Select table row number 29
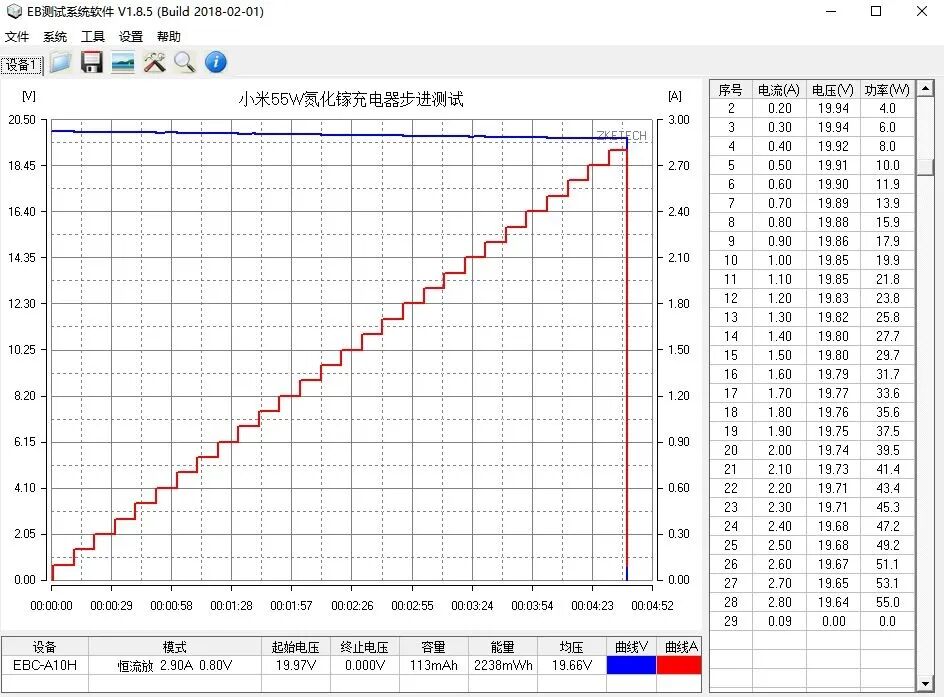This screenshot has height=697, width=944. pyautogui.click(x=812, y=621)
